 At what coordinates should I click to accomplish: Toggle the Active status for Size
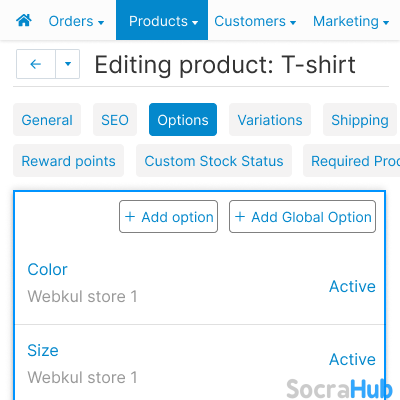(x=352, y=359)
